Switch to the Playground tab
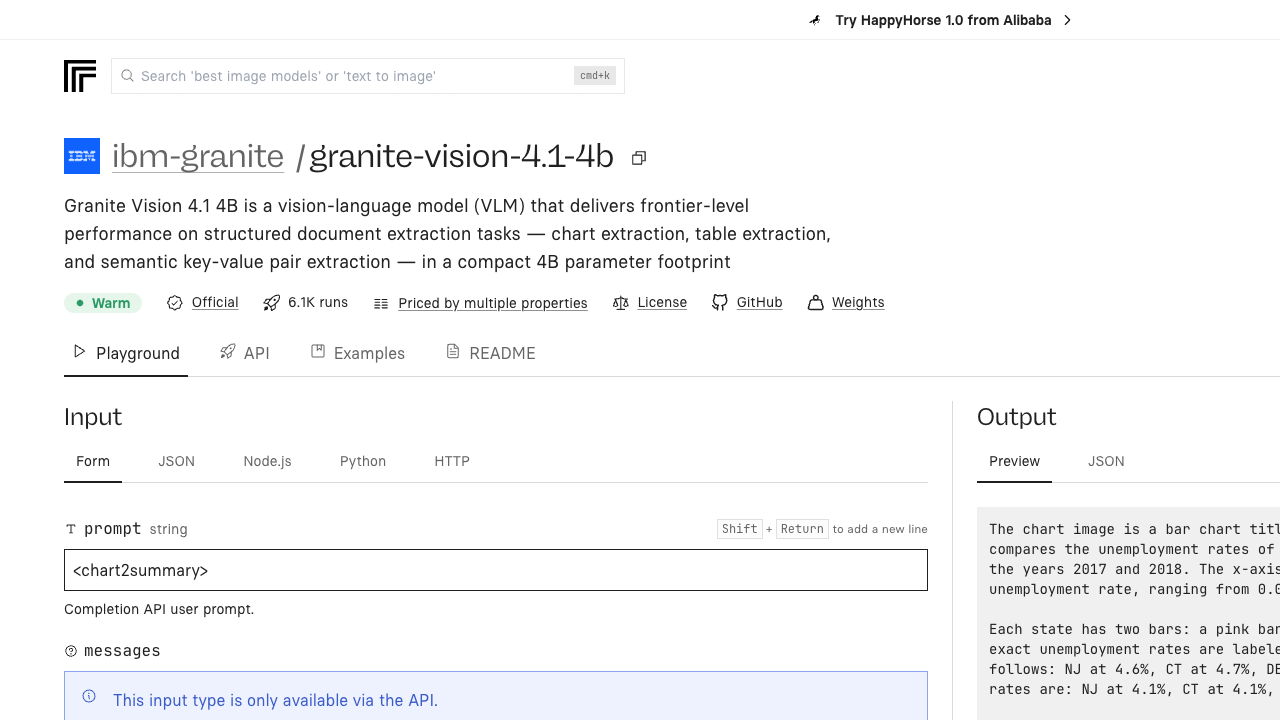Image resolution: width=1280 pixels, height=720 pixels. [x=126, y=353]
